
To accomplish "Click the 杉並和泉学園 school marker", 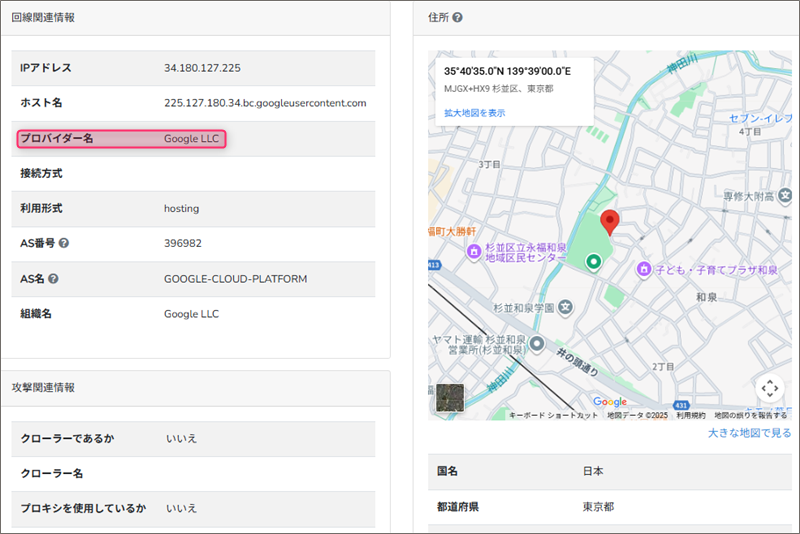I will click(564, 306).
